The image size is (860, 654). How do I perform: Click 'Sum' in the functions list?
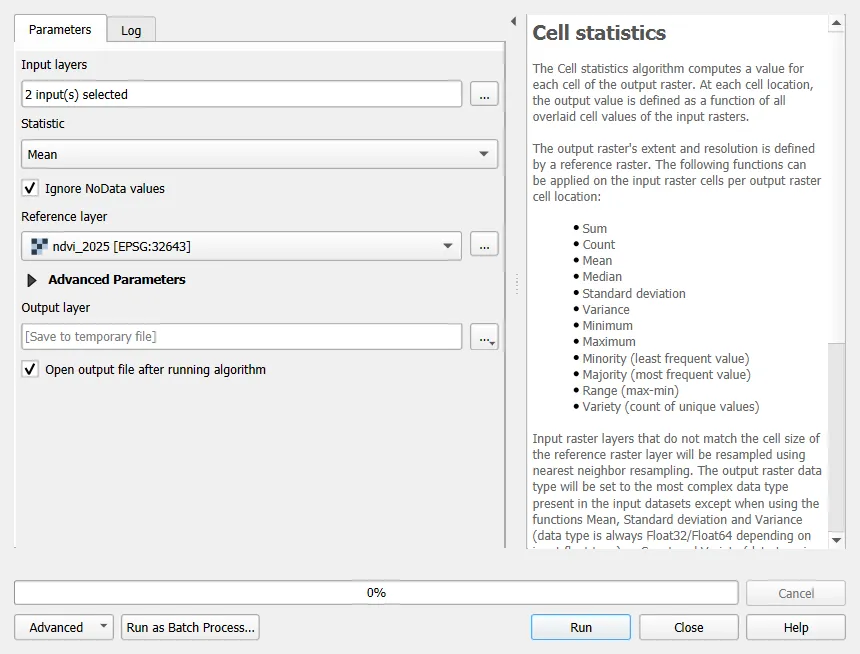[x=595, y=229]
